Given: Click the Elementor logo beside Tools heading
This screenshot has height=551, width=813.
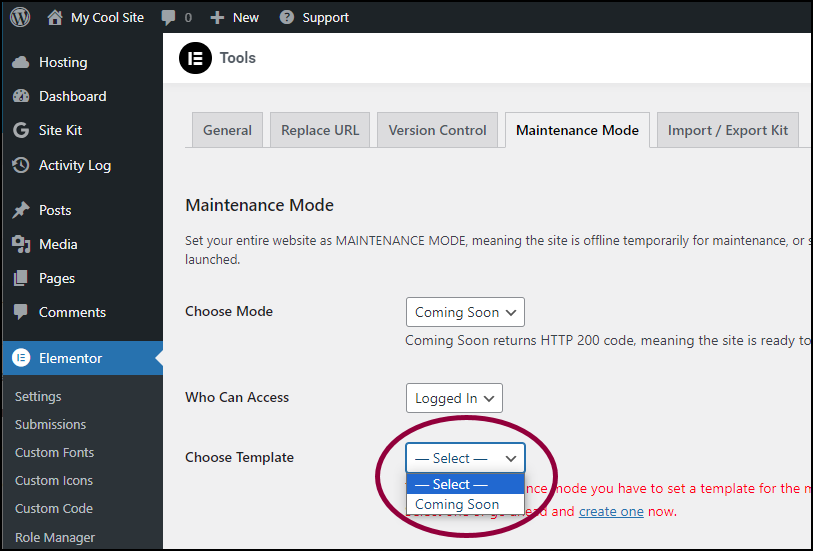Looking at the screenshot, I should [x=195, y=58].
